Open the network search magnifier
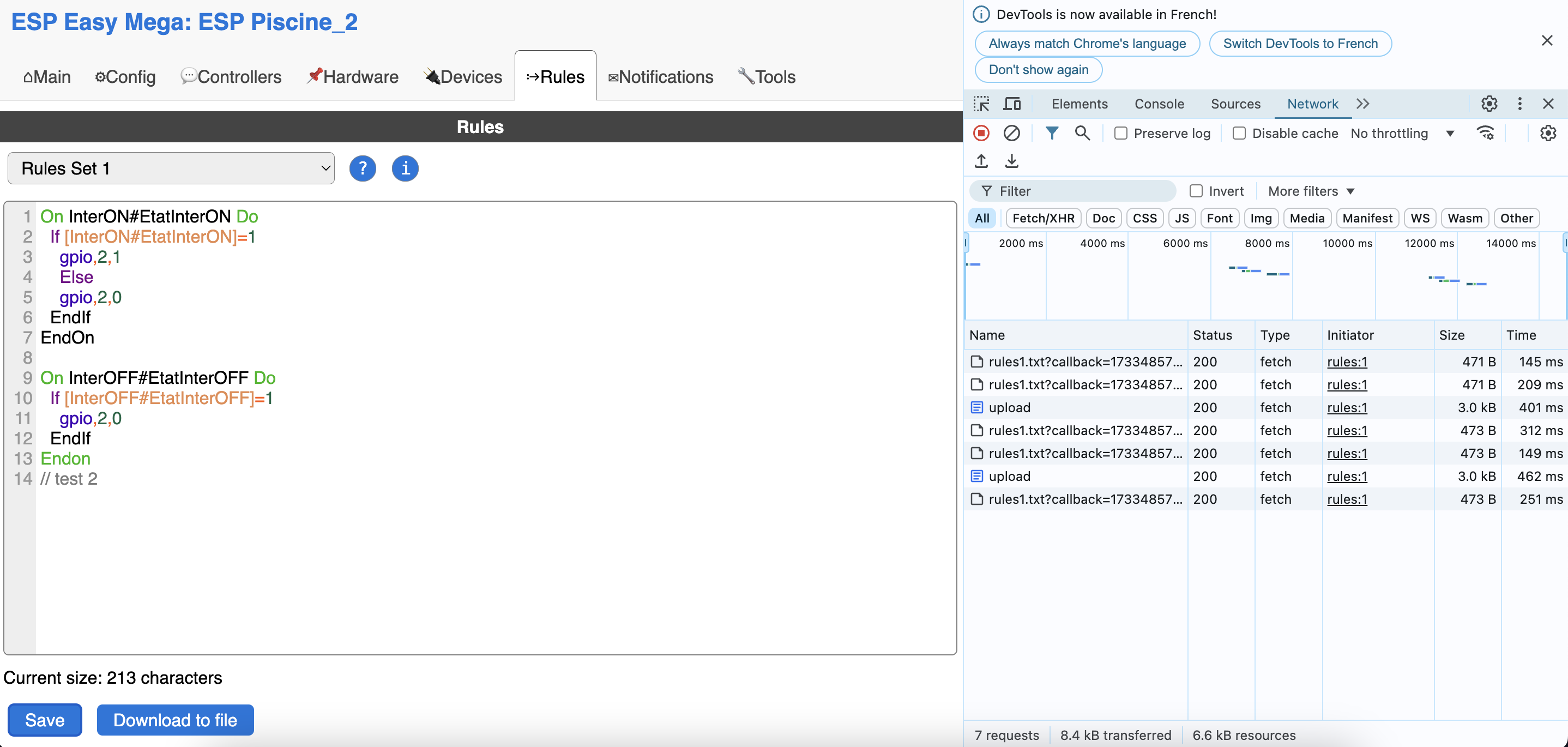The width and height of the screenshot is (1568, 747). (1082, 134)
